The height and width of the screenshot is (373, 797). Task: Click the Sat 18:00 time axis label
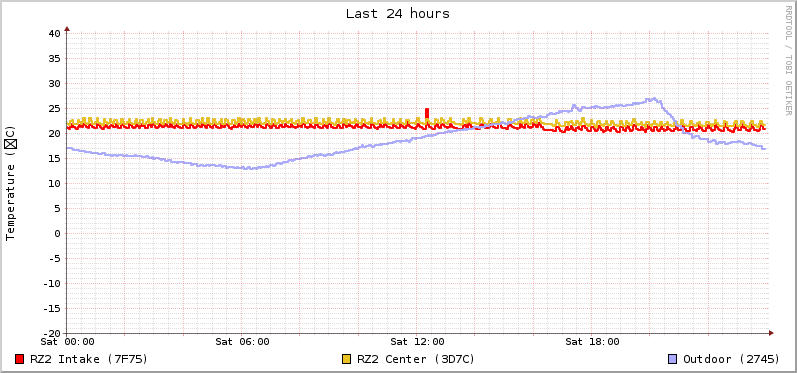(592, 342)
